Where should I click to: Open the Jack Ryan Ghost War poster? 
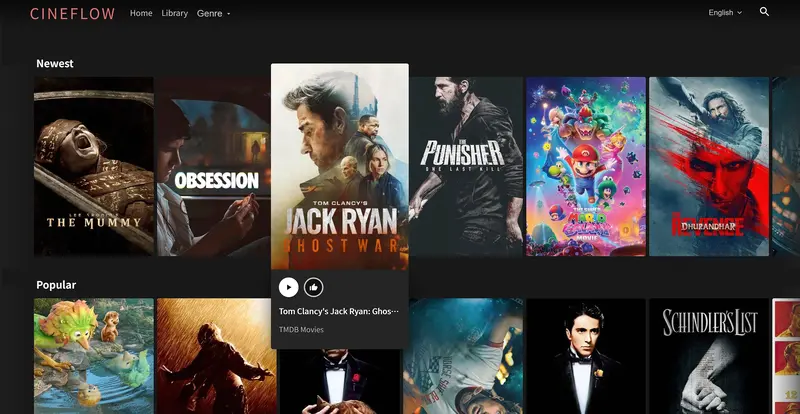[x=340, y=166]
